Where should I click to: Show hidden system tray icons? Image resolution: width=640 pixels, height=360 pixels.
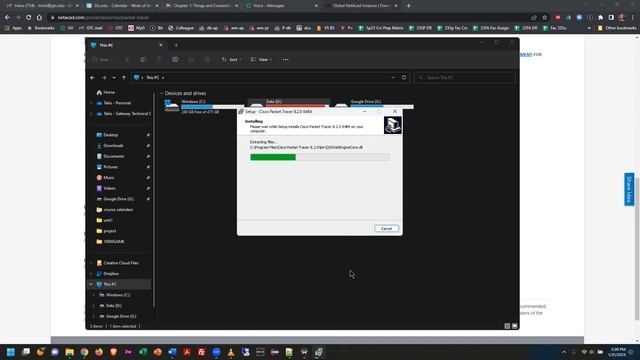point(564,352)
